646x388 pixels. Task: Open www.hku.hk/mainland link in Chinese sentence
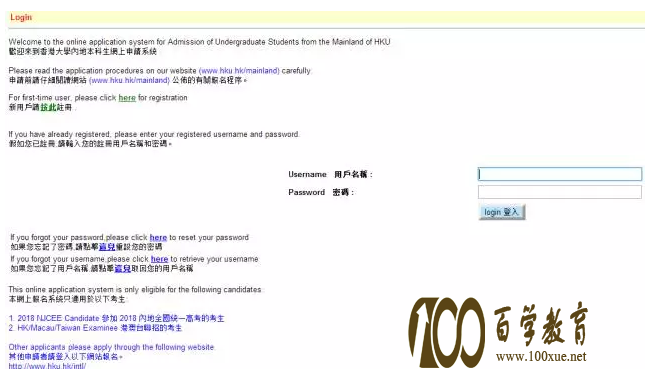pyautogui.click(x=129, y=80)
